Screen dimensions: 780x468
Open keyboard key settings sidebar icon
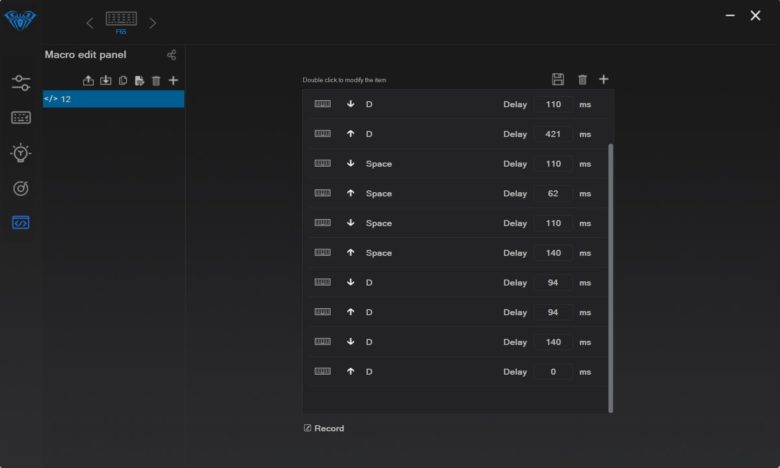tap(20, 118)
